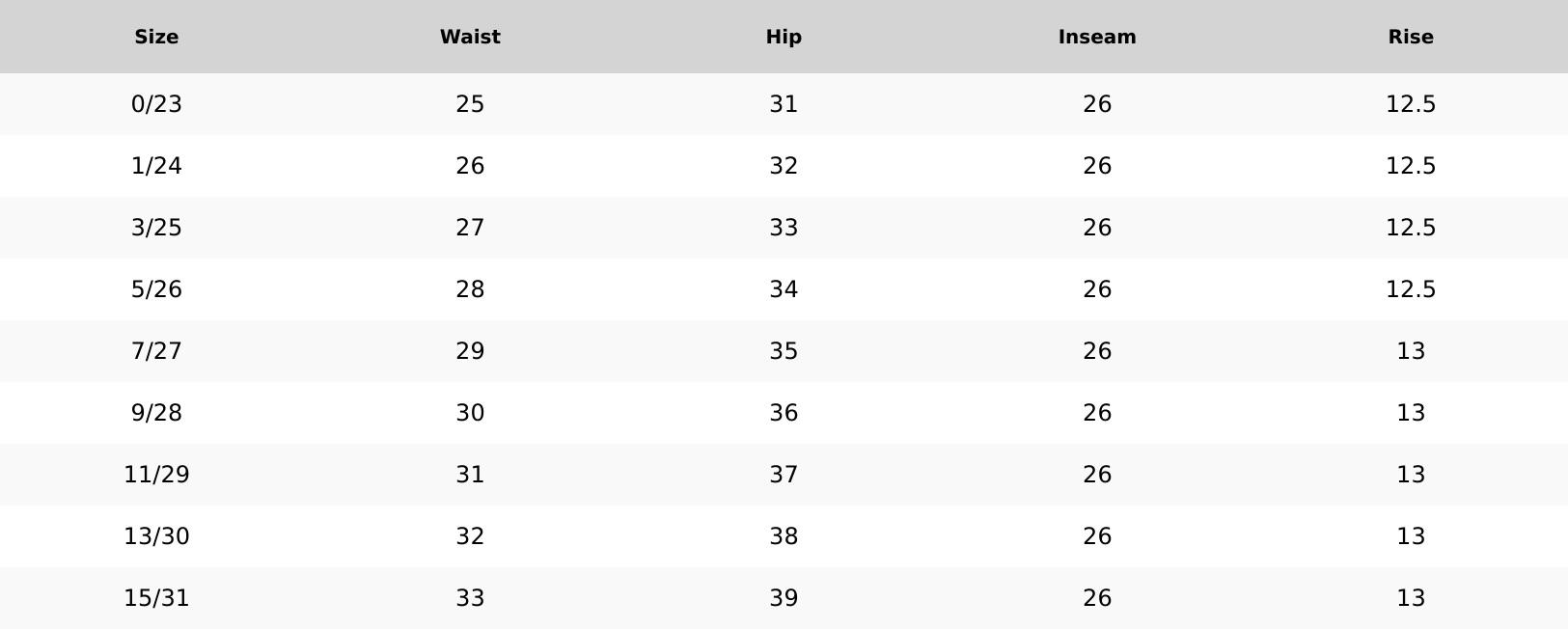Screen dimensions: 1568x629
Task: Click hip value 36
Action: pyautogui.click(x=784, y=413)
